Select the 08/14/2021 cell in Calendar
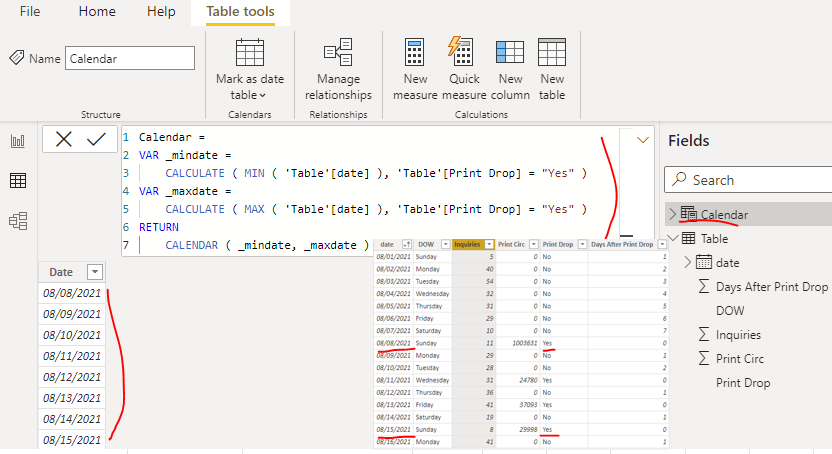 pyautogui.click(x=72, y=419)
